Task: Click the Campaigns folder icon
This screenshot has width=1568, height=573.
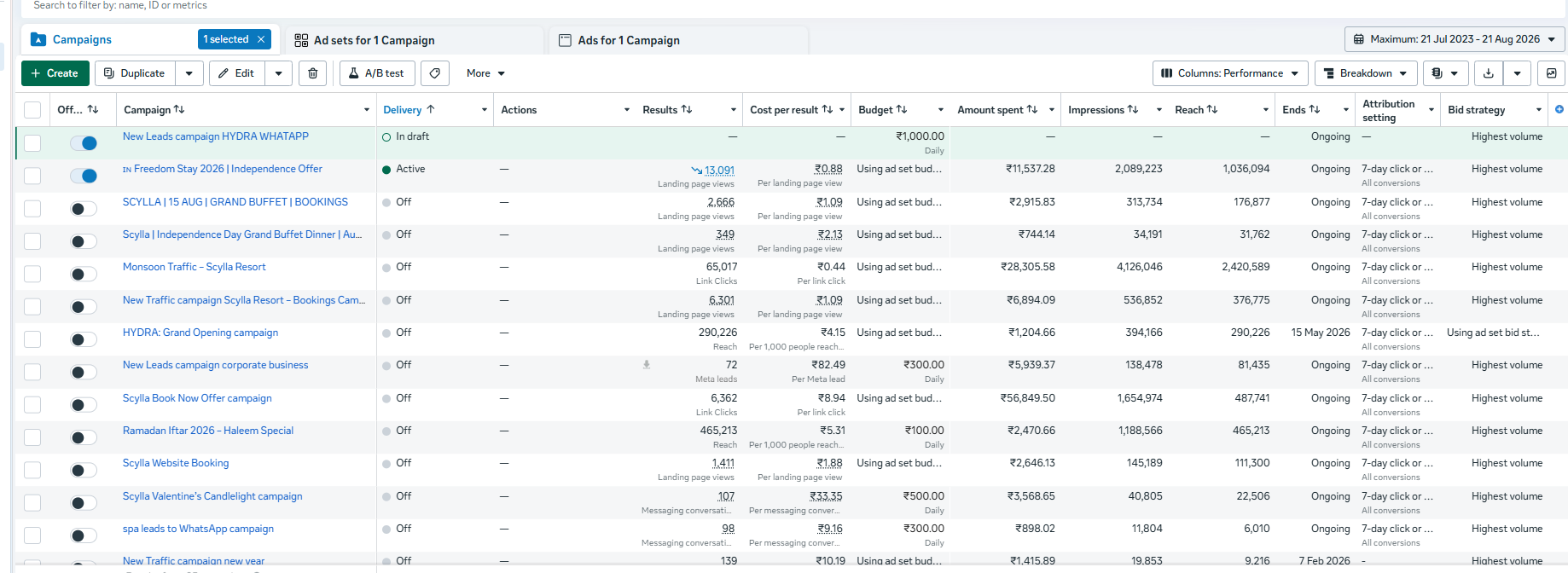Action: [x=38, y=39]
